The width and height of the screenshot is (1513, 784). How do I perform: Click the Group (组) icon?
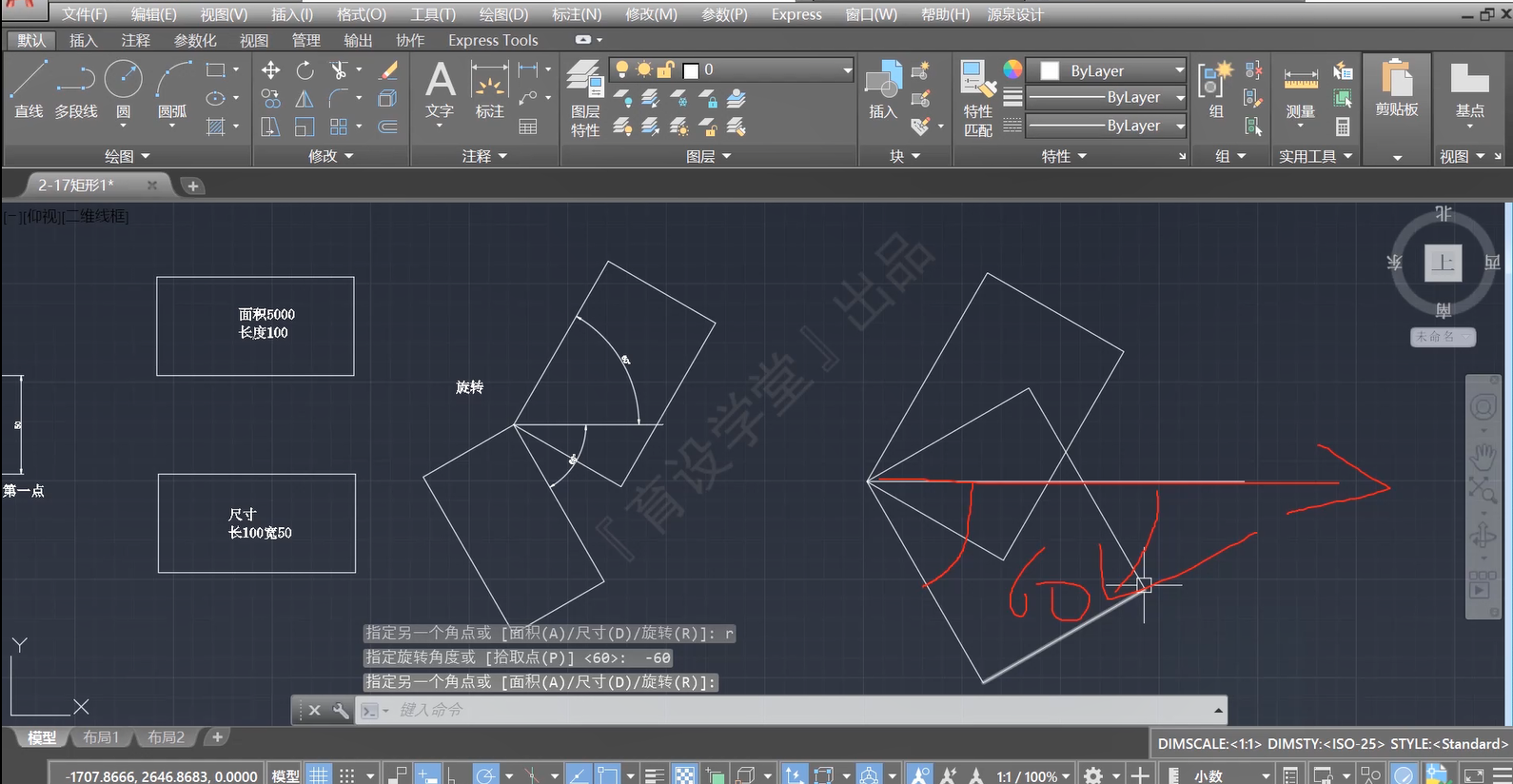pyautogui.click(x=1216, y=89)
